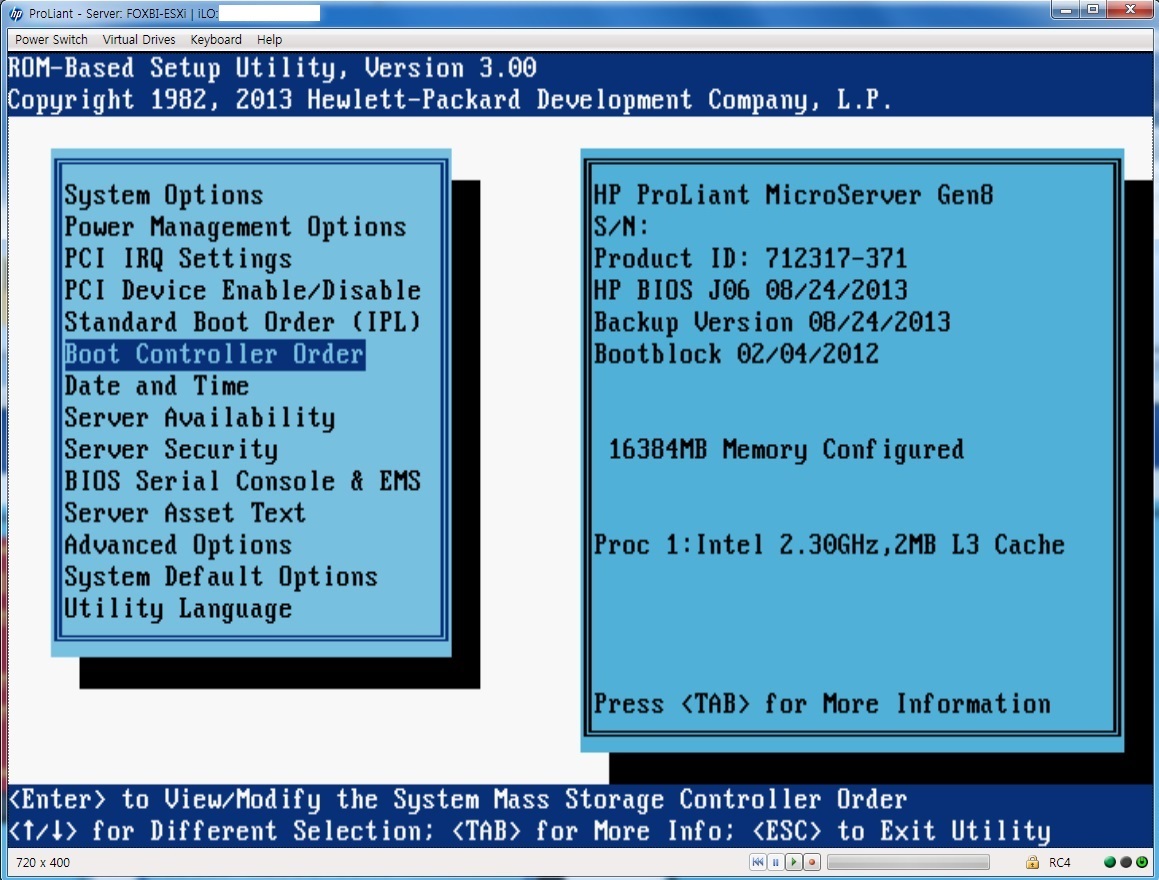Select System Options in setup menu
The width and height of the screenshot is (1159, 880).
[x=163, y=195]
